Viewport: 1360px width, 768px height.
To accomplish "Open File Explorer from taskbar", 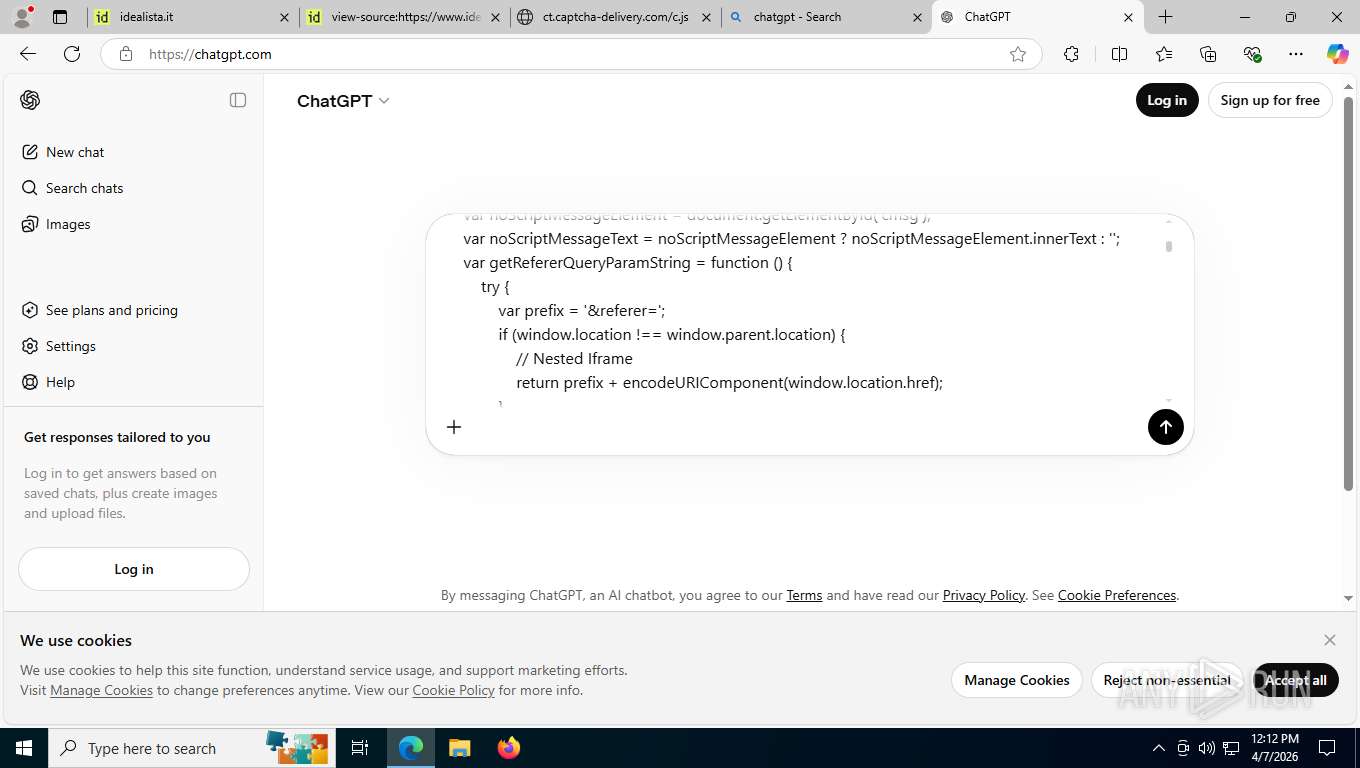I will pyautogui.click(x=459, y=748).
